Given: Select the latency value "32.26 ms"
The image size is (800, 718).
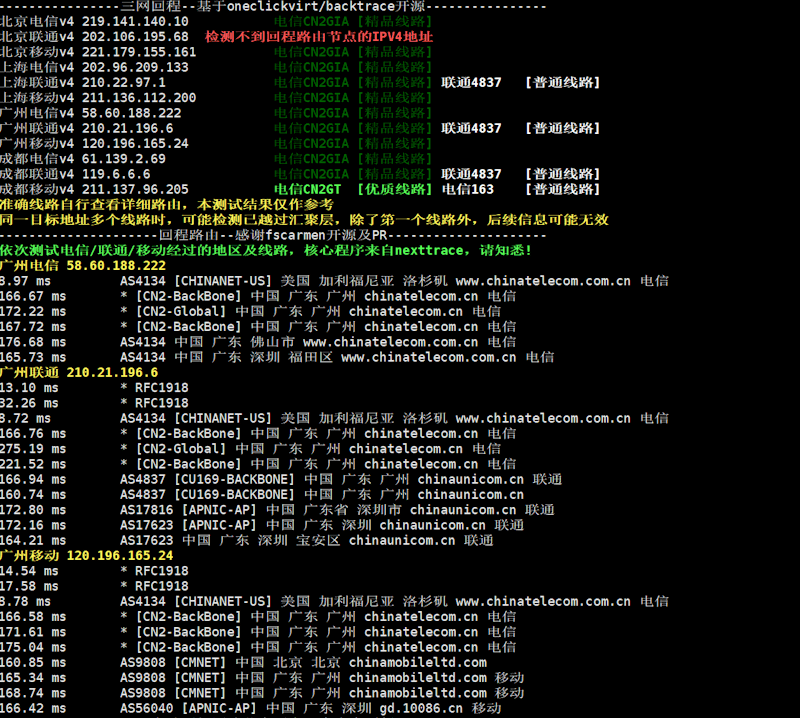Looking at the screenshot, I should click(x=29, y=404).
